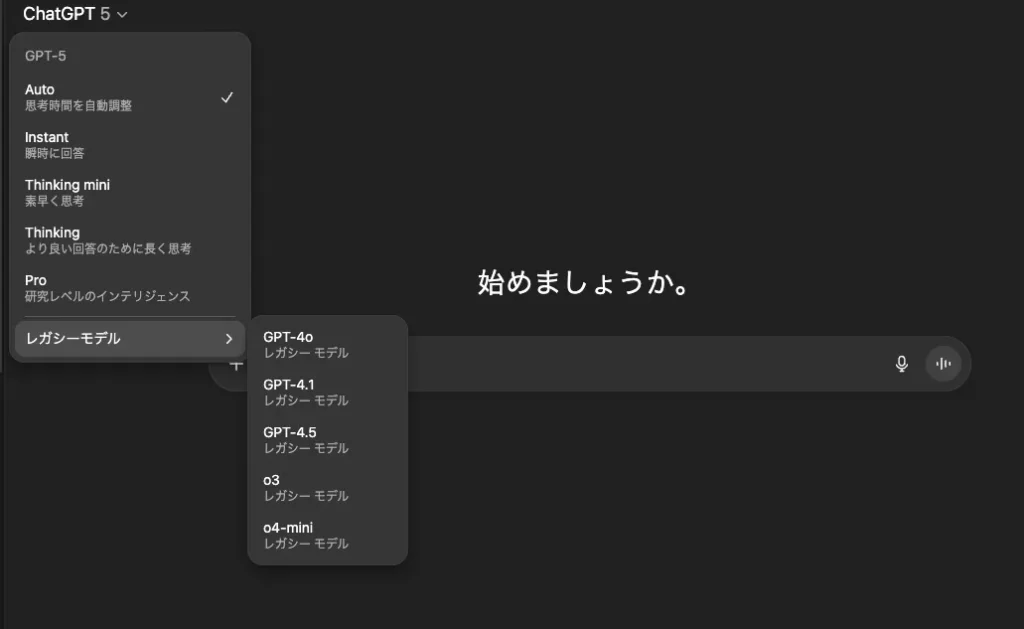This screenshot has height=629, width=1024.
Task: Click the chevron beside ChatGPT 5 title
Action: click(123, 15)
